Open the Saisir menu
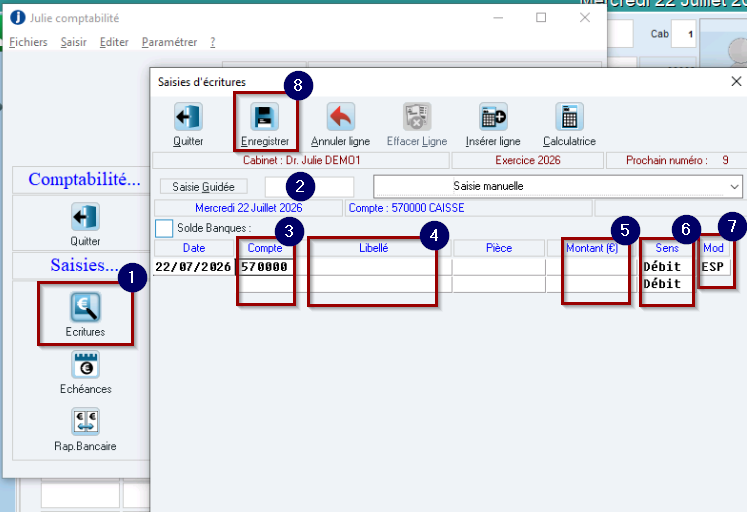The image size is (747, 512). [73, 42]
